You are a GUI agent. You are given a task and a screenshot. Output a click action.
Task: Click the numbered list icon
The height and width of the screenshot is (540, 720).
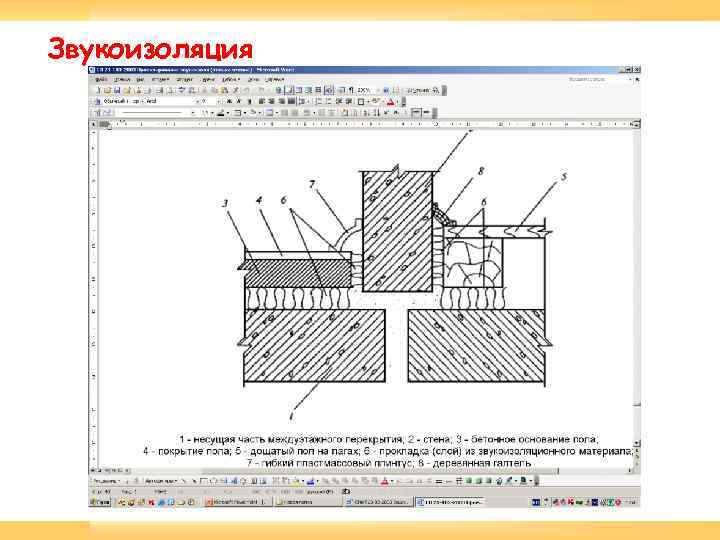click(318, 101)
